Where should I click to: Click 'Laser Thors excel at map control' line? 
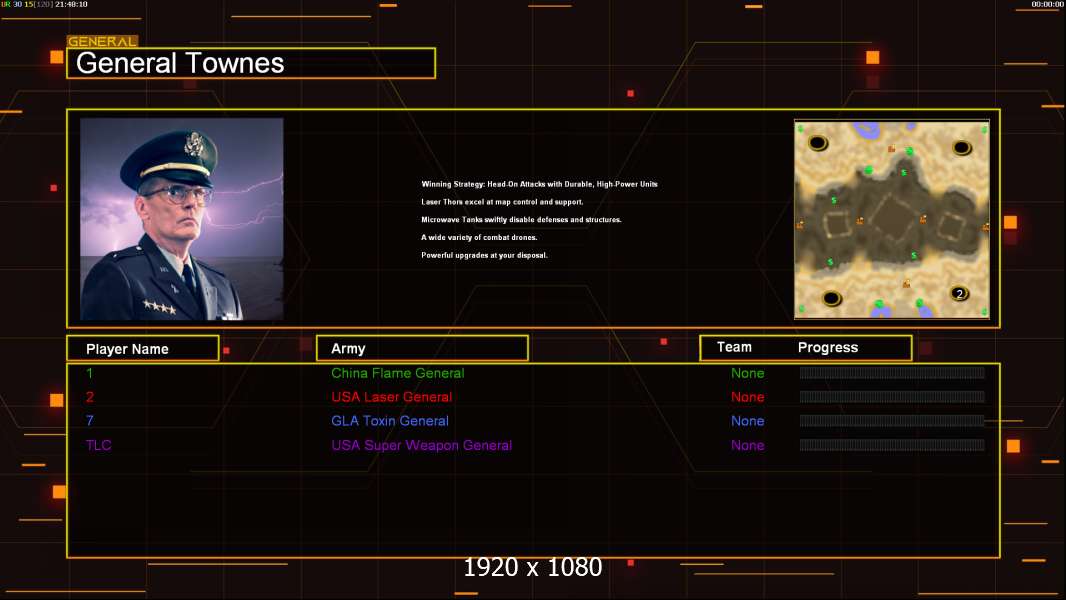click(x=502, y=202)
